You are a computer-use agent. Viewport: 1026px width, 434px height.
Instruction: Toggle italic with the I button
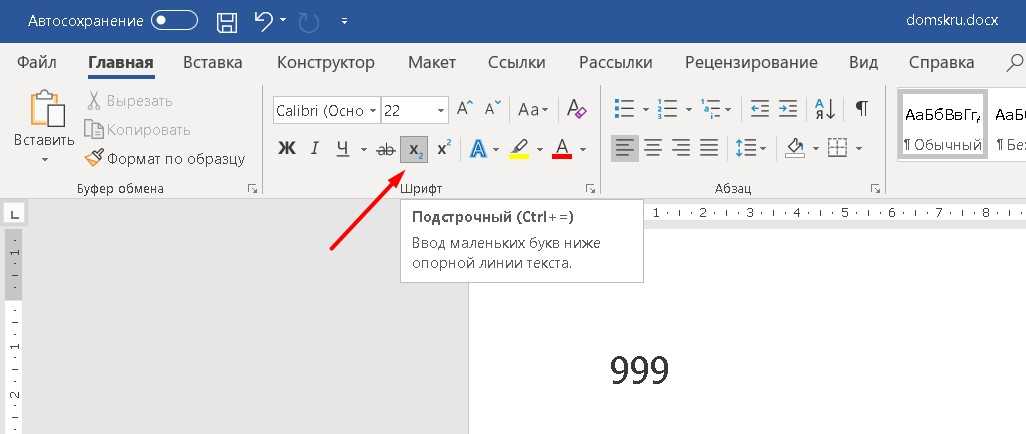coord(315,149)
